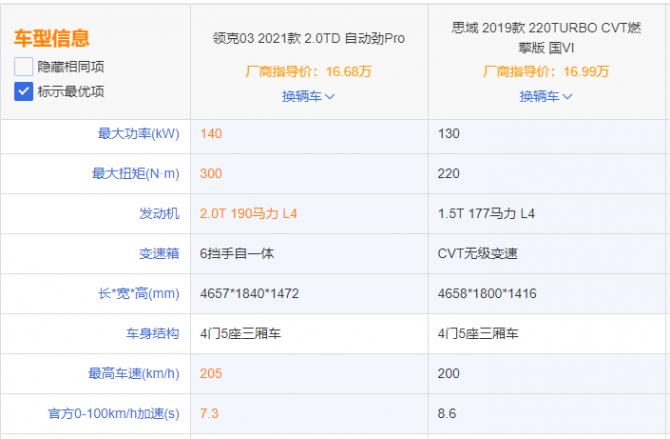Click the 车型信息 heading
The width and height of the screenshot is (670, 439).
tap(51, 39)
